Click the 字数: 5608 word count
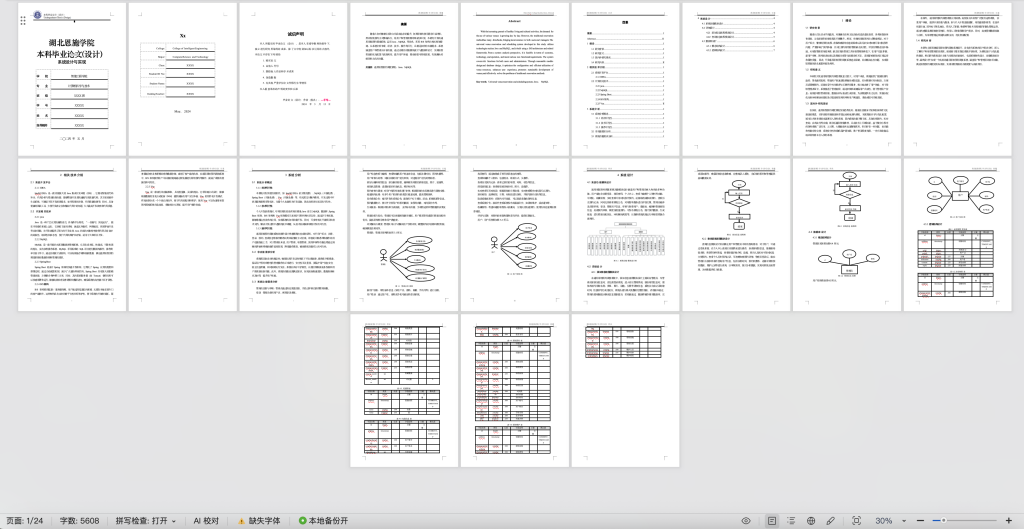The image size is (1024, 529). pos(80,521)
